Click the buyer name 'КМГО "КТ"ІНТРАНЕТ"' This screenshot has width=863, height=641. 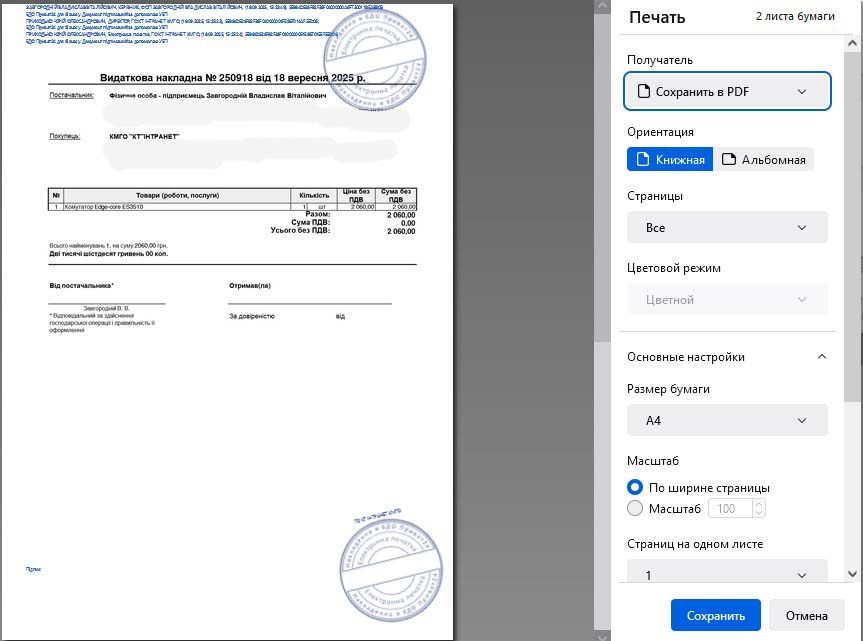pos(144,136)
